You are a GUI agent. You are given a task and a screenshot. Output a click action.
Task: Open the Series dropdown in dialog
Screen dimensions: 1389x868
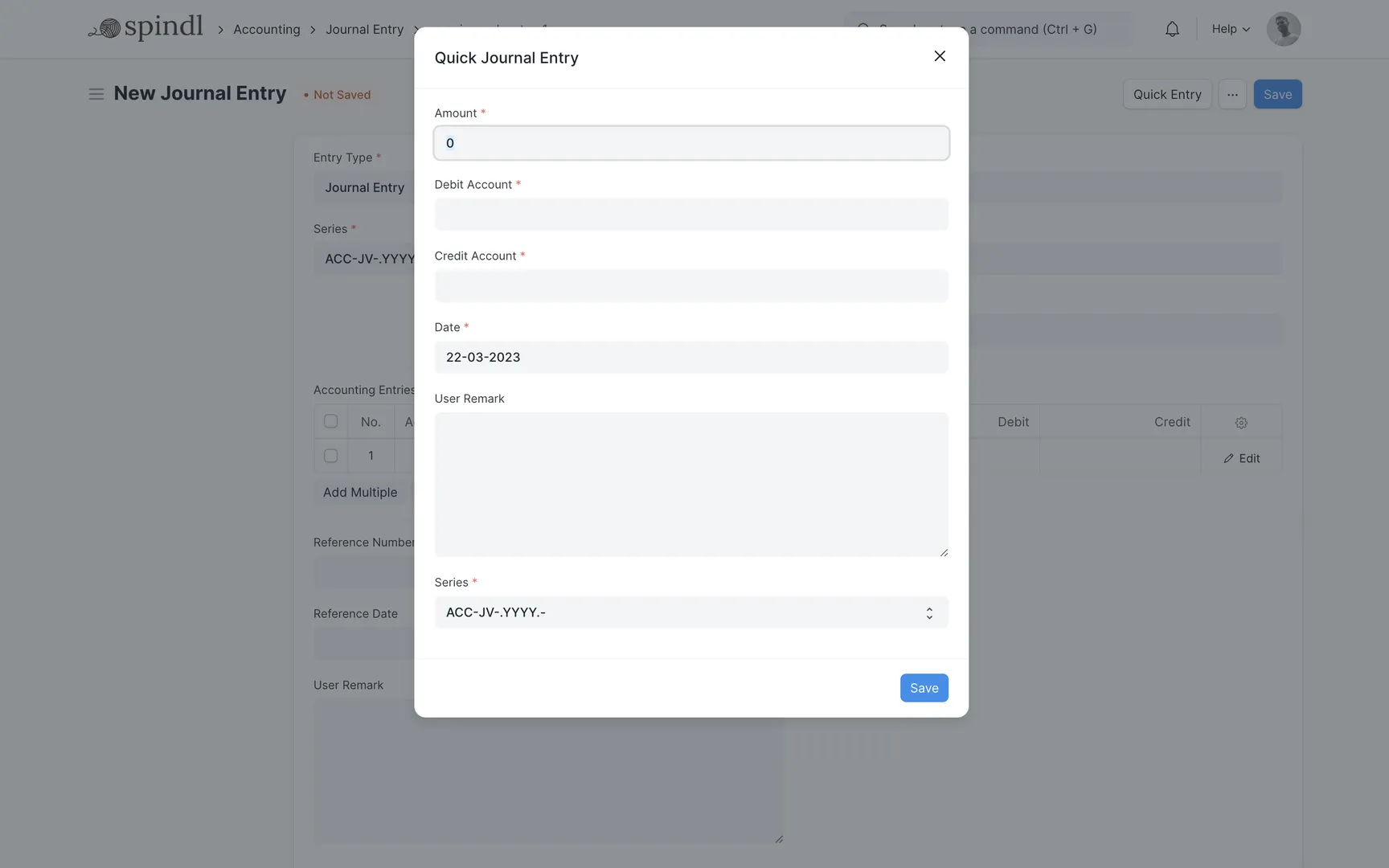[691, 612]
